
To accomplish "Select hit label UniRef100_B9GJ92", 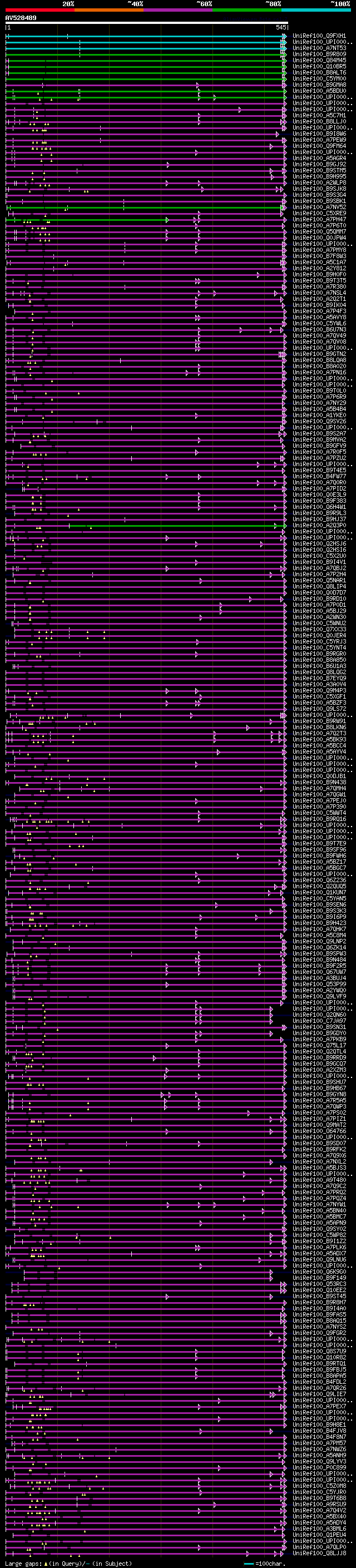I will 319,164.
